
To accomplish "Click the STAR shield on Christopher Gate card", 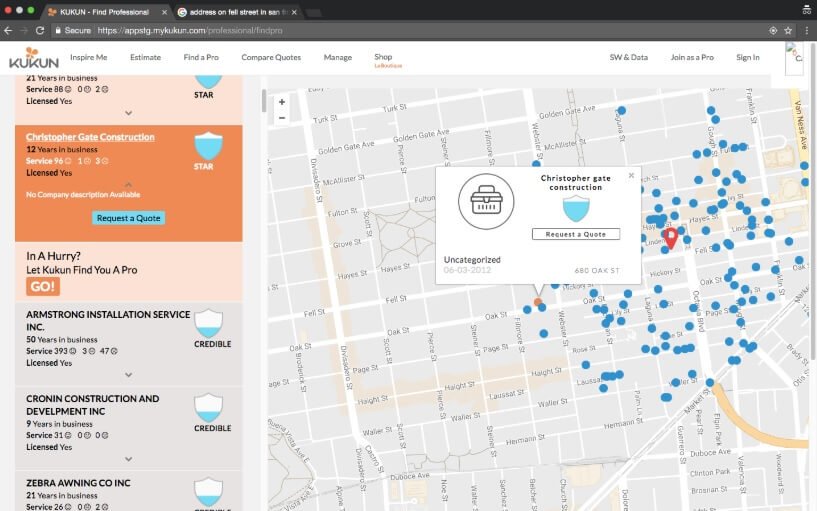I will (x=208, y=146).
